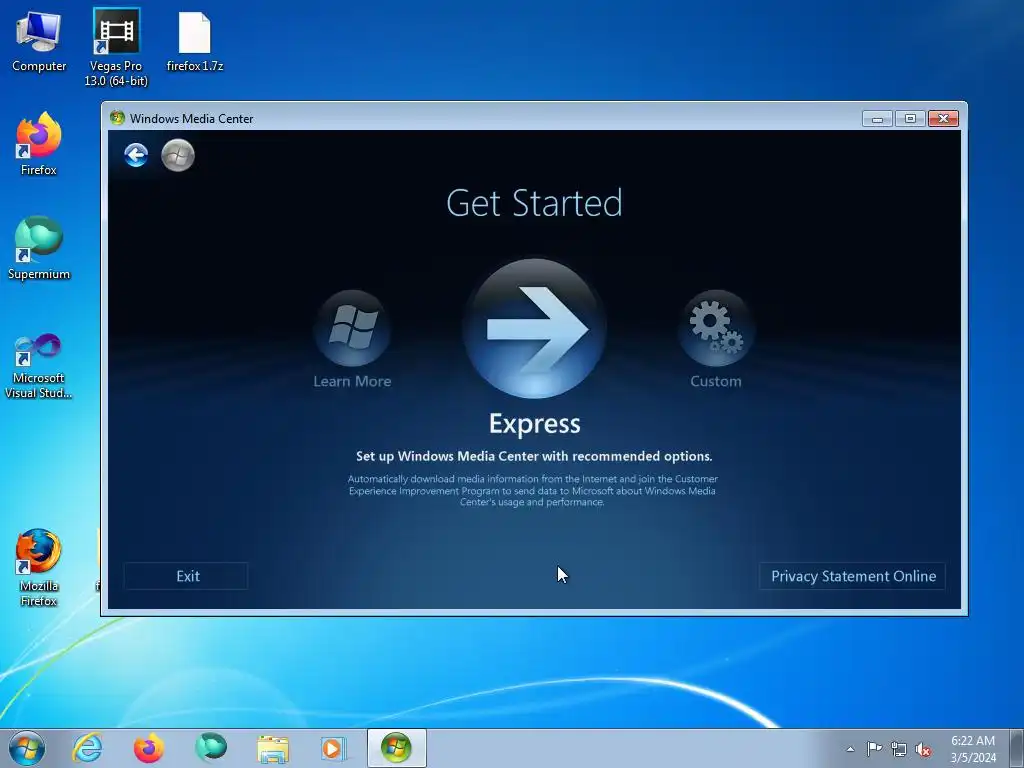Open the Action Center flag icon
1024x768 pixels.
(x=874, y=749)
